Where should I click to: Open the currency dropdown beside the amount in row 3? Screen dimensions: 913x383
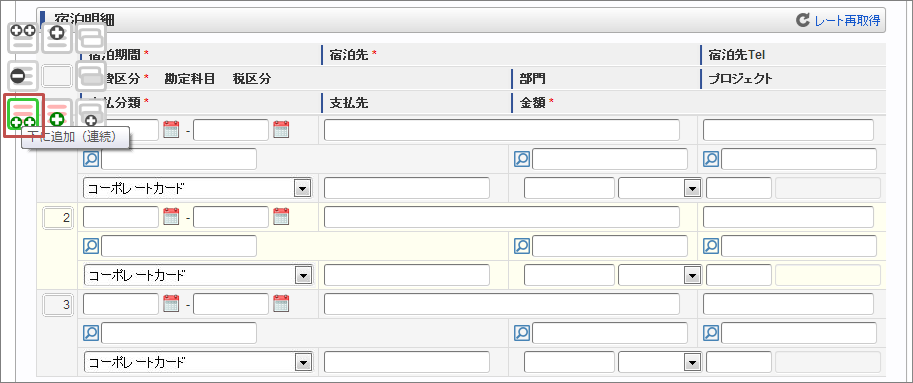point(660,362)
